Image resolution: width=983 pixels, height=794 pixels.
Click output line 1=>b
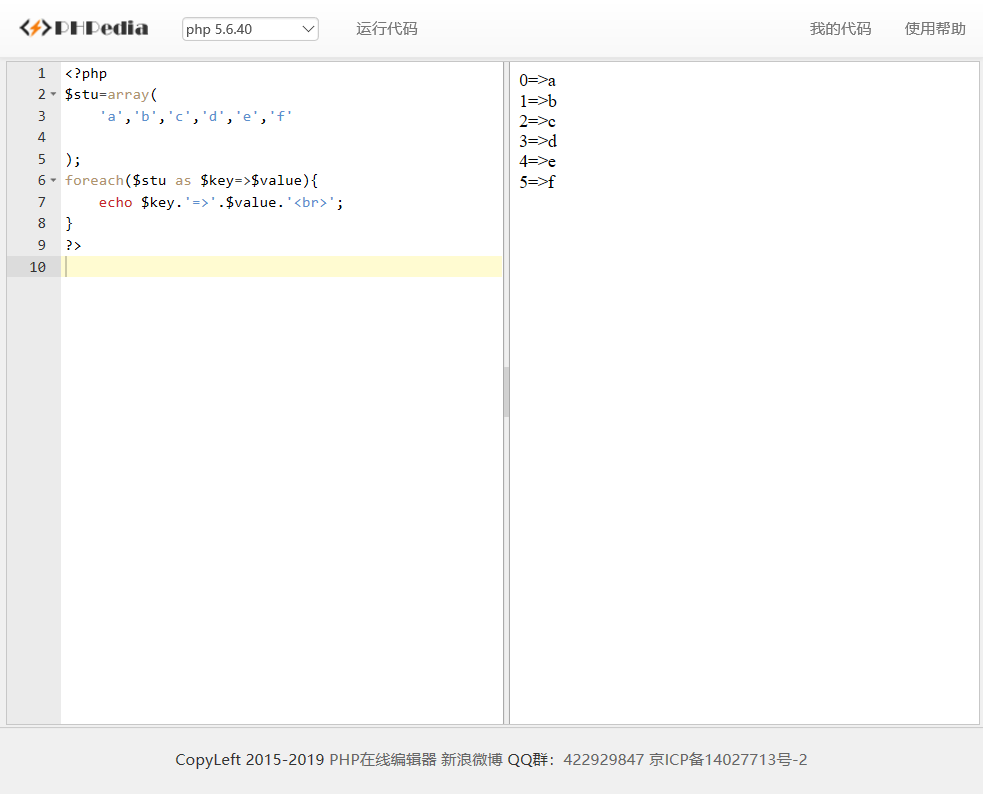538,101
